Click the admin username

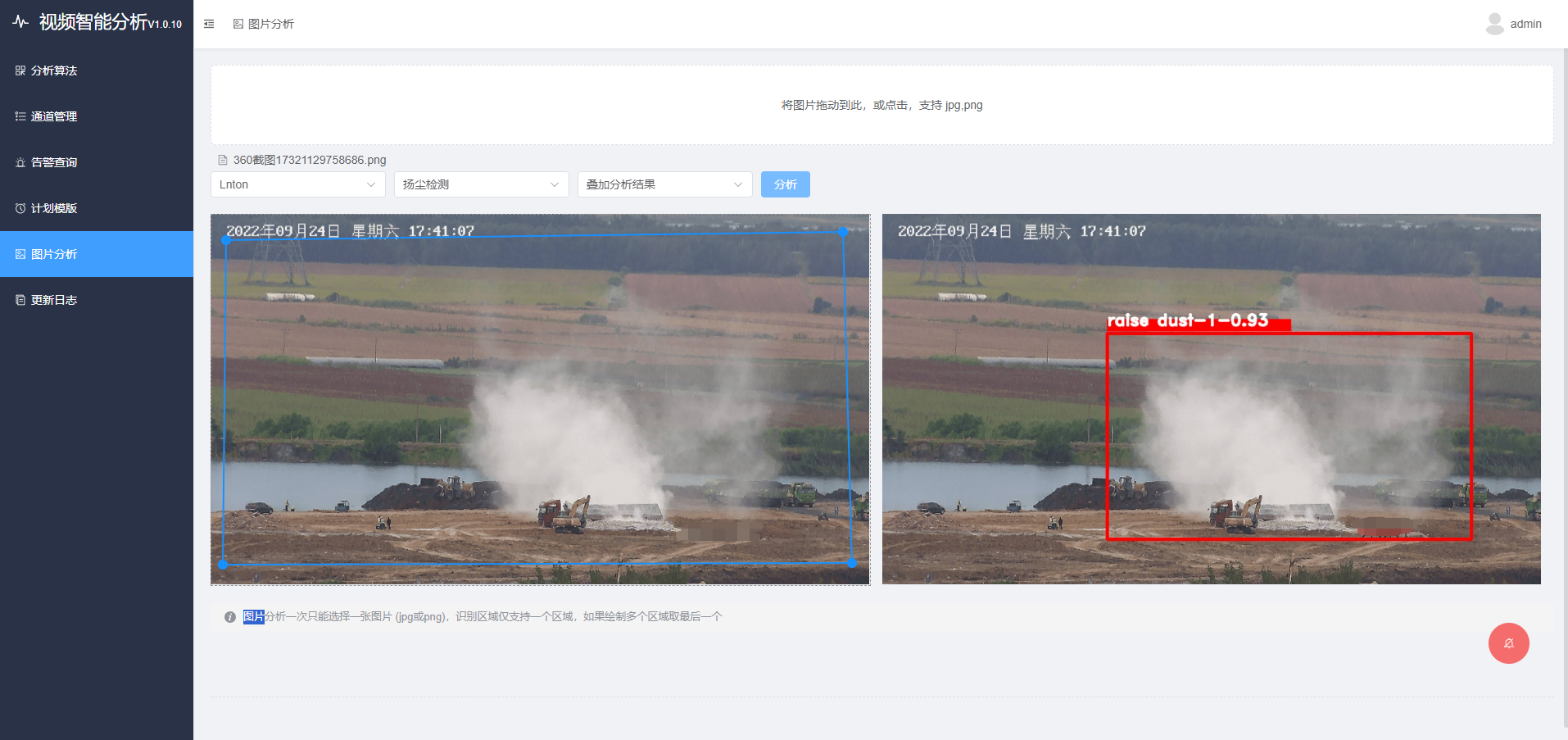(x=1525, y=24)
